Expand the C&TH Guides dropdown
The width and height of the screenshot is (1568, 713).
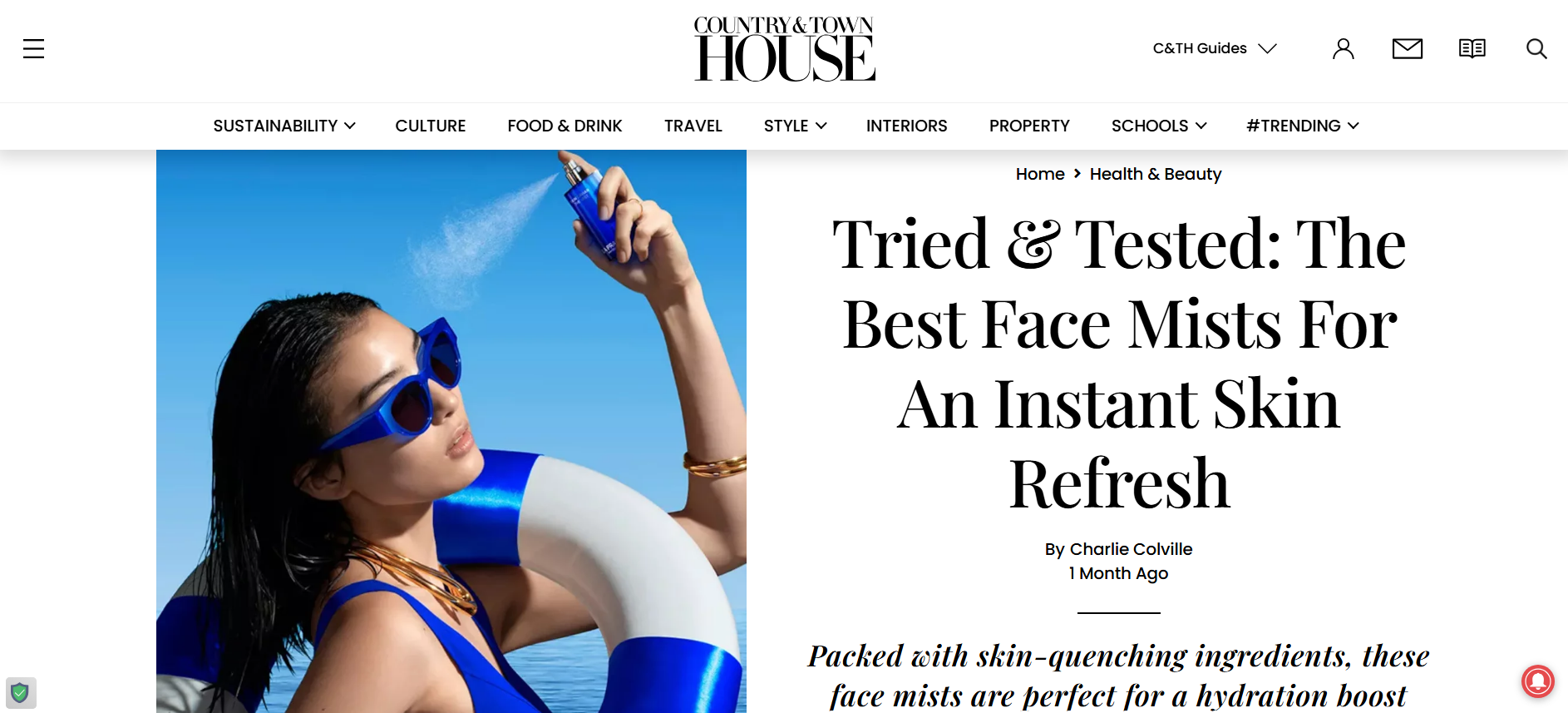pyautogui.click(x=1215, y=48)
